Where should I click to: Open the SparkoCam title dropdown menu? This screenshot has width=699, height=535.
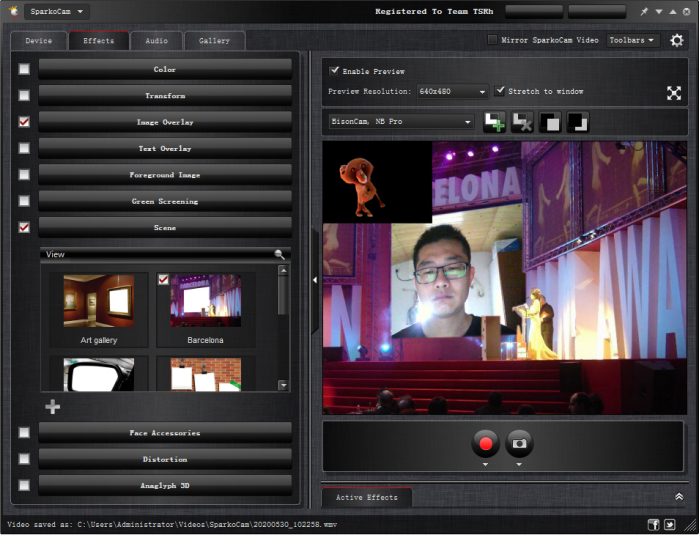pyautogui.click(x=57, y=12)
